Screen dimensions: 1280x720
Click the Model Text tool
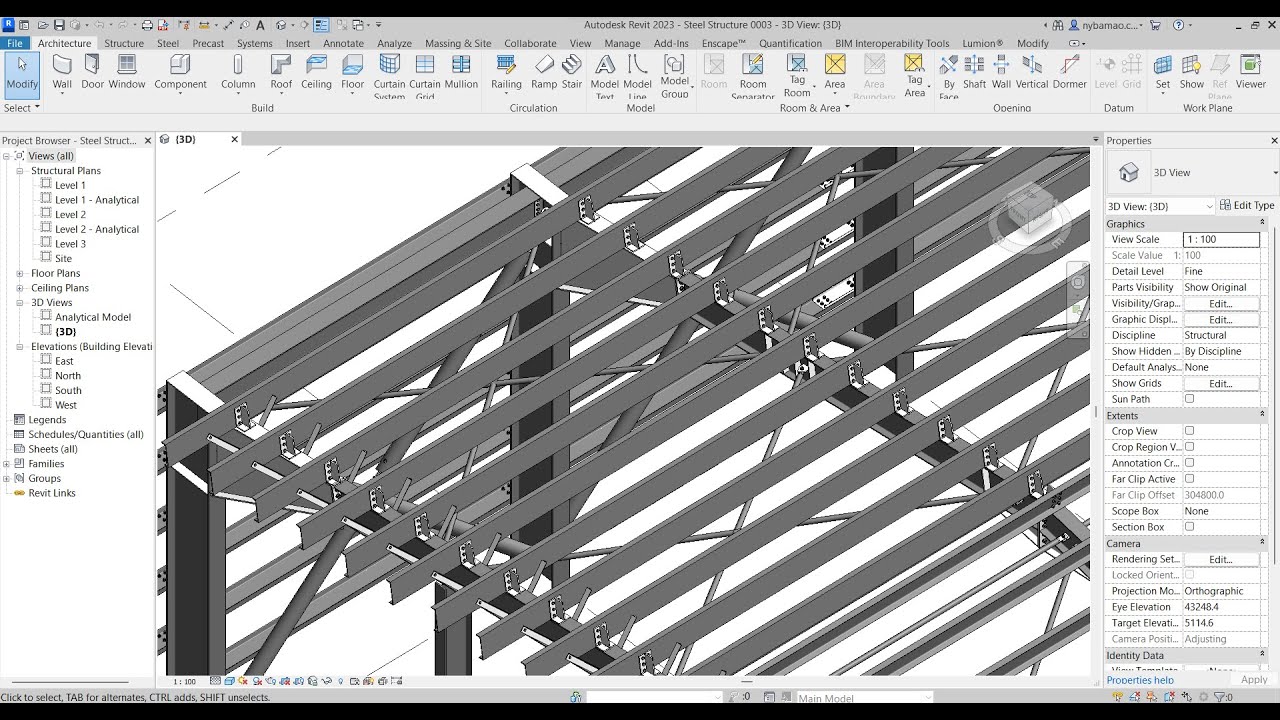(x=605, y=77)
